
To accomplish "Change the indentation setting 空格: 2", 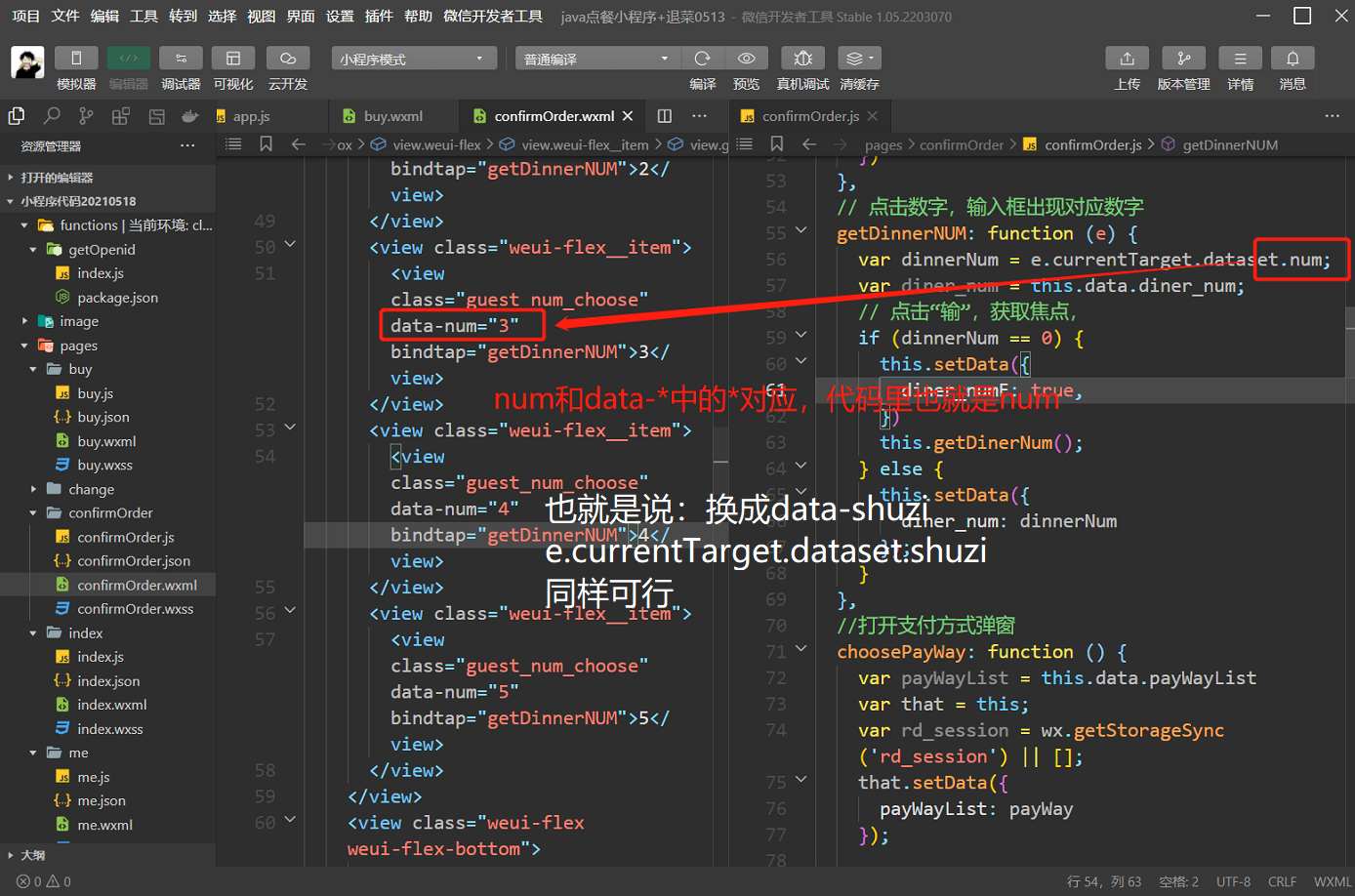I will point(1178,881).
